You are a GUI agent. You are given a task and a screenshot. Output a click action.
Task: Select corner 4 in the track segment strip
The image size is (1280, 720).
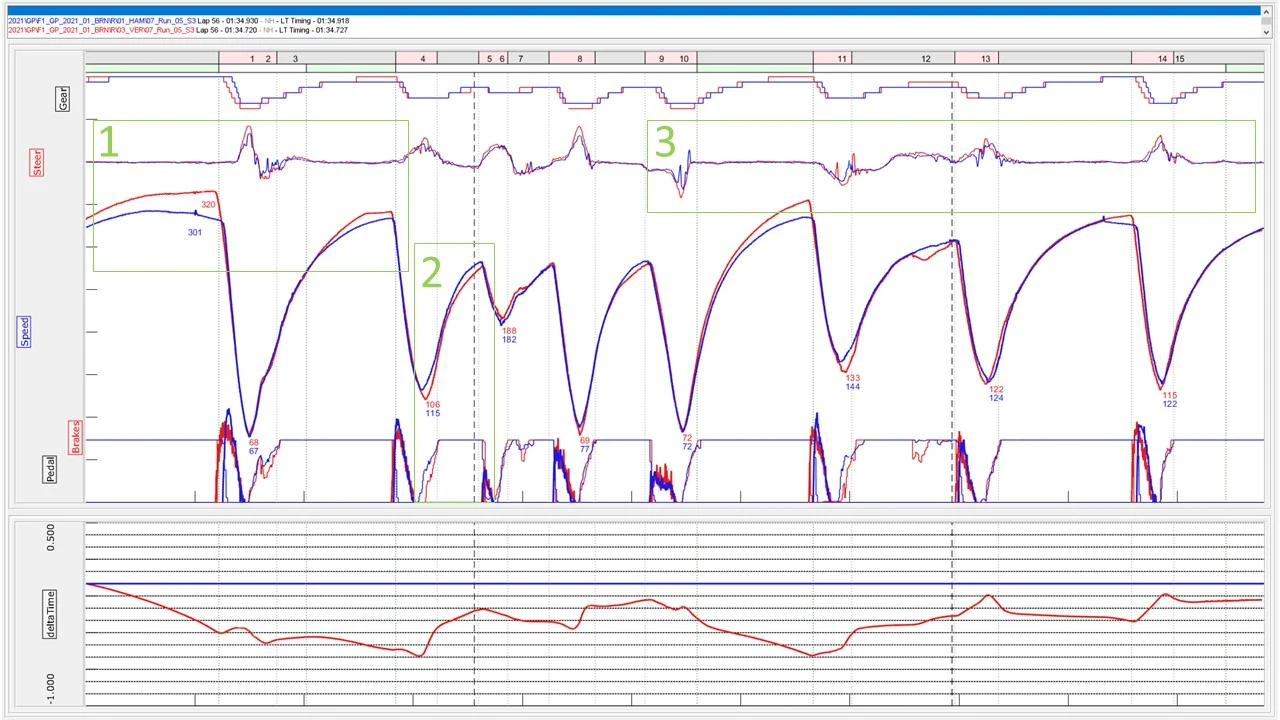[x=423, y=59]
